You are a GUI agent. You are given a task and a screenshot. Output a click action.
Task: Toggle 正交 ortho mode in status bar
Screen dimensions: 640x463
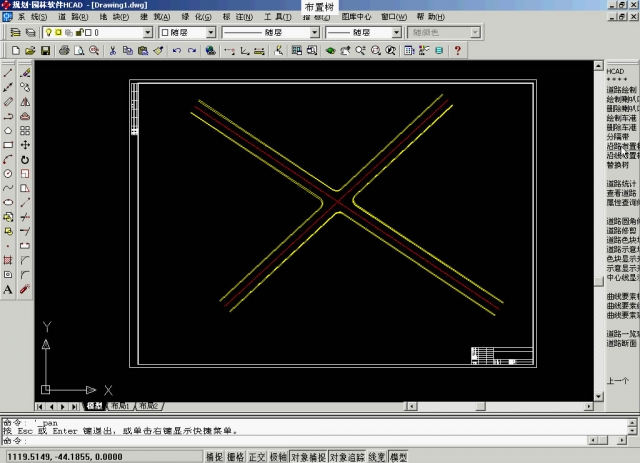257,456
